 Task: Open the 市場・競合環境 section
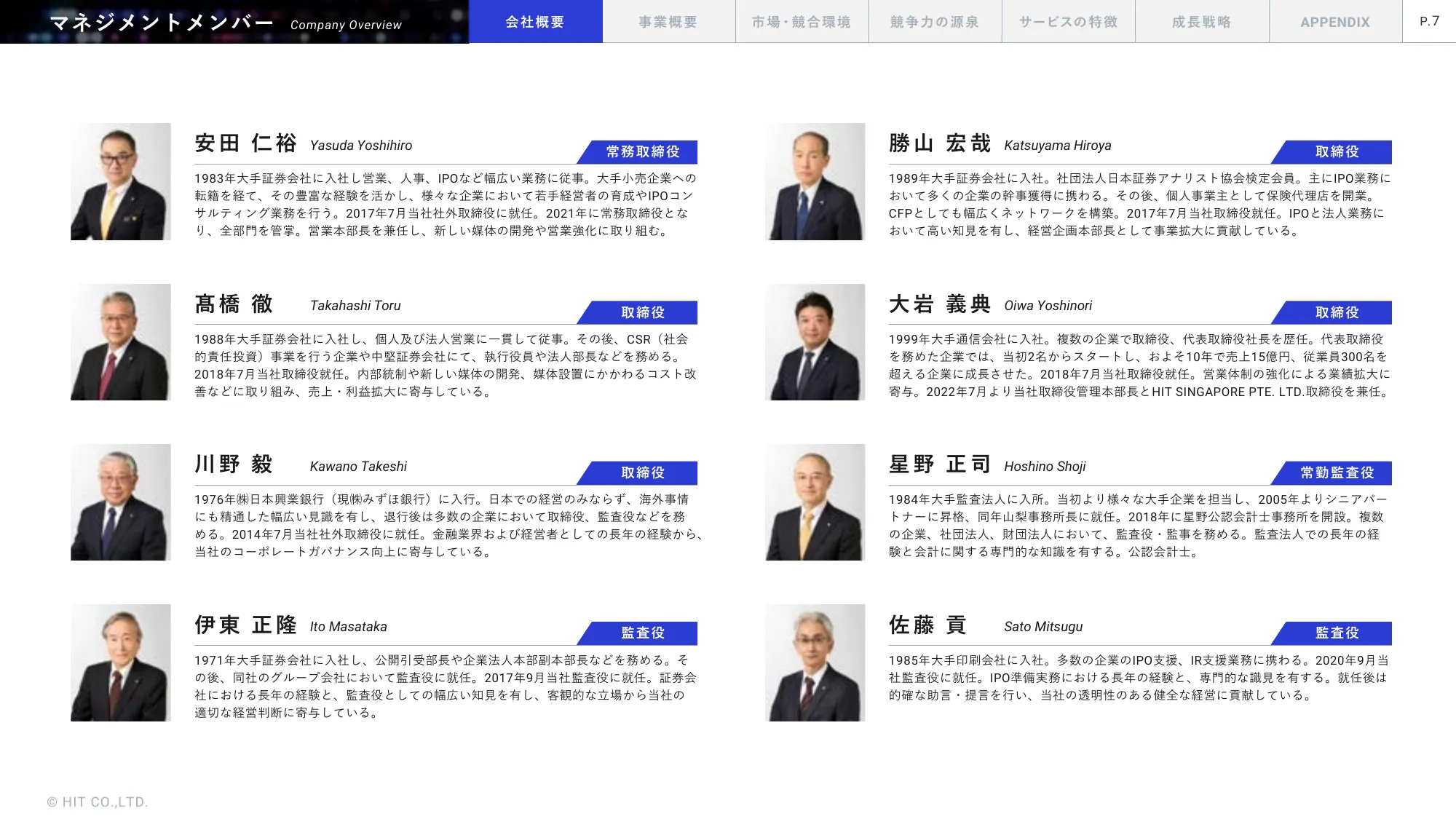point(801,21)
